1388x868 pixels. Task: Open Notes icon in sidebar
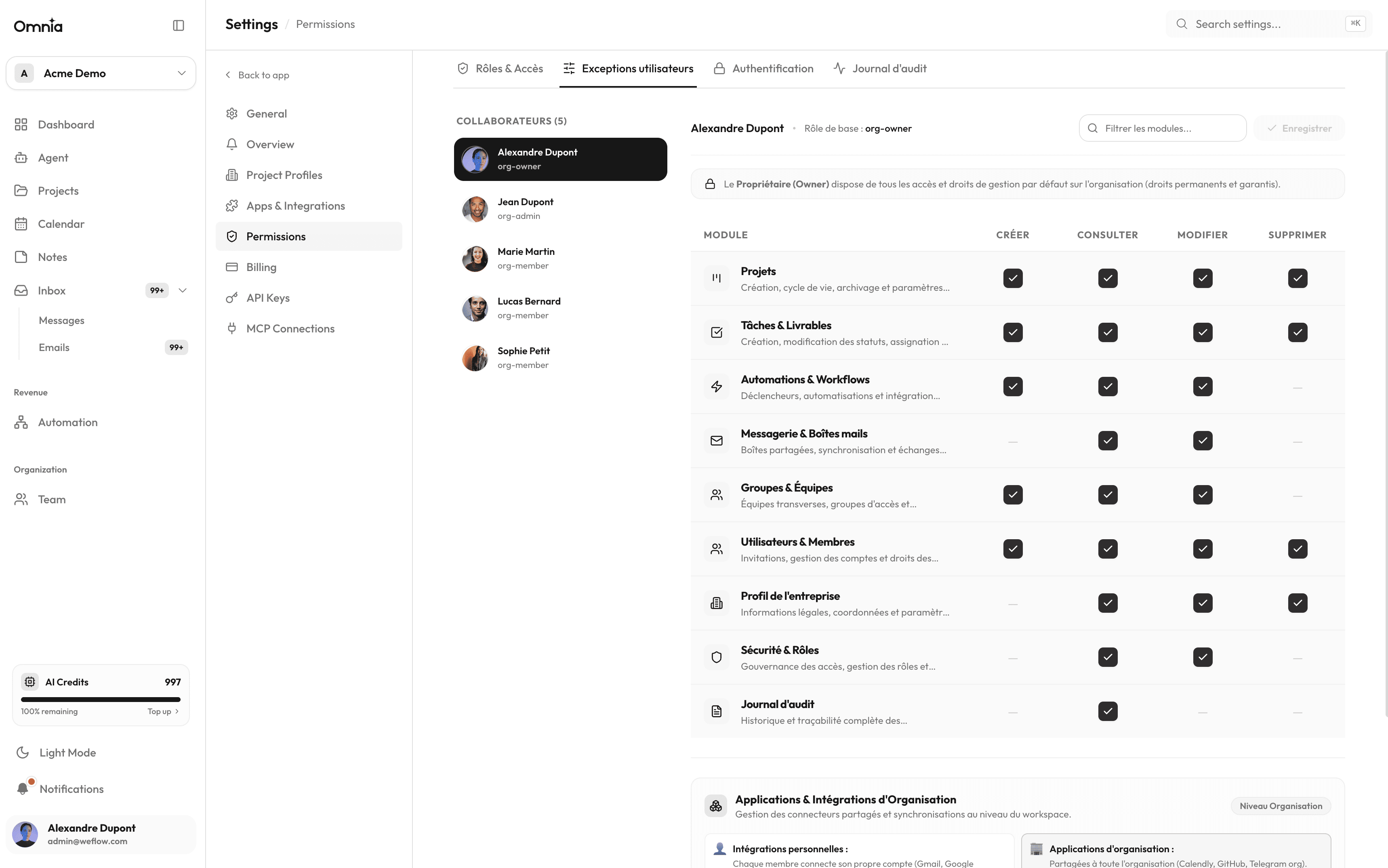tap(21, 257)
